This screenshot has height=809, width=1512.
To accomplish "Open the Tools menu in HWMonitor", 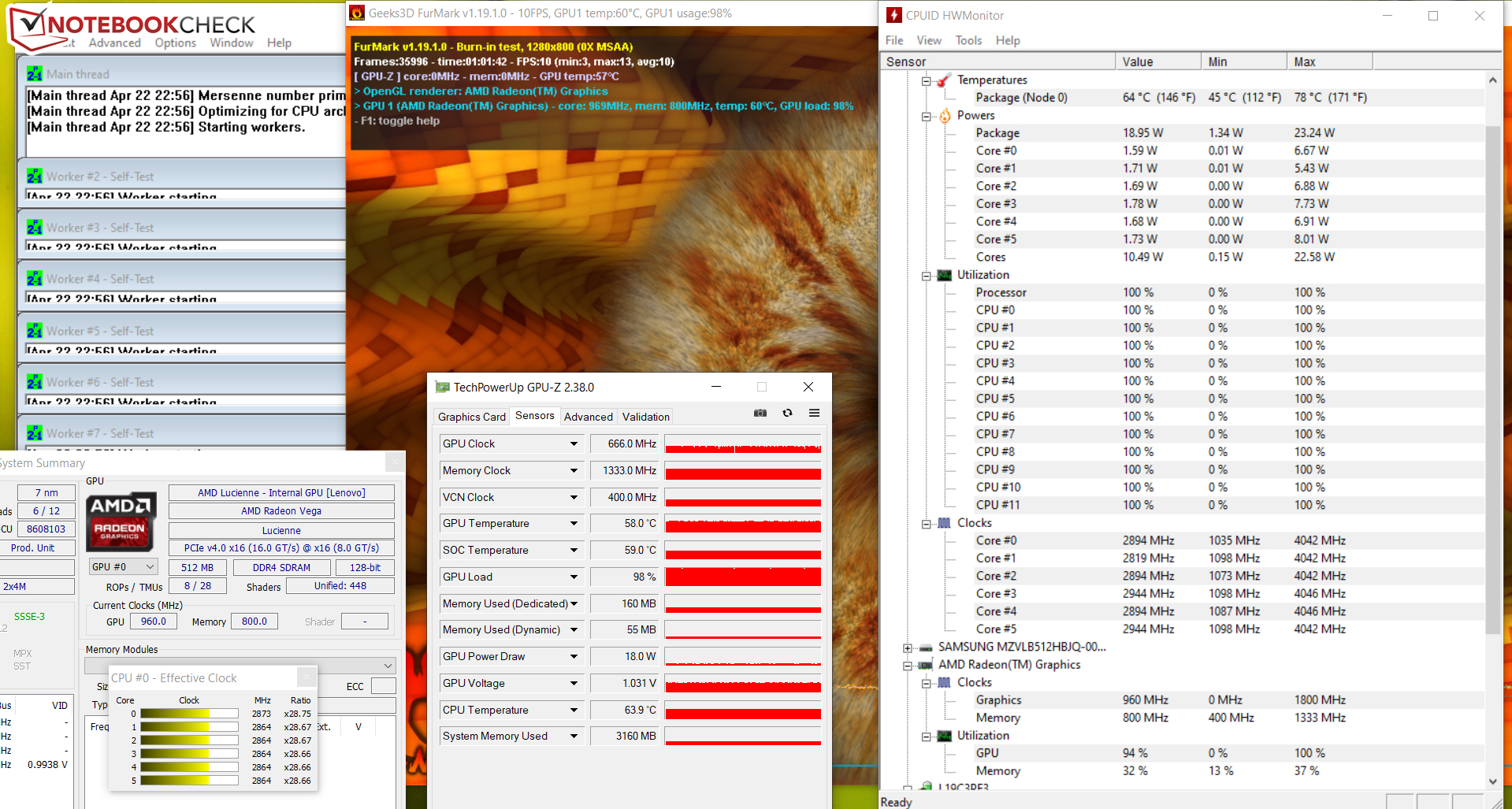I will (x=968, y=40).
